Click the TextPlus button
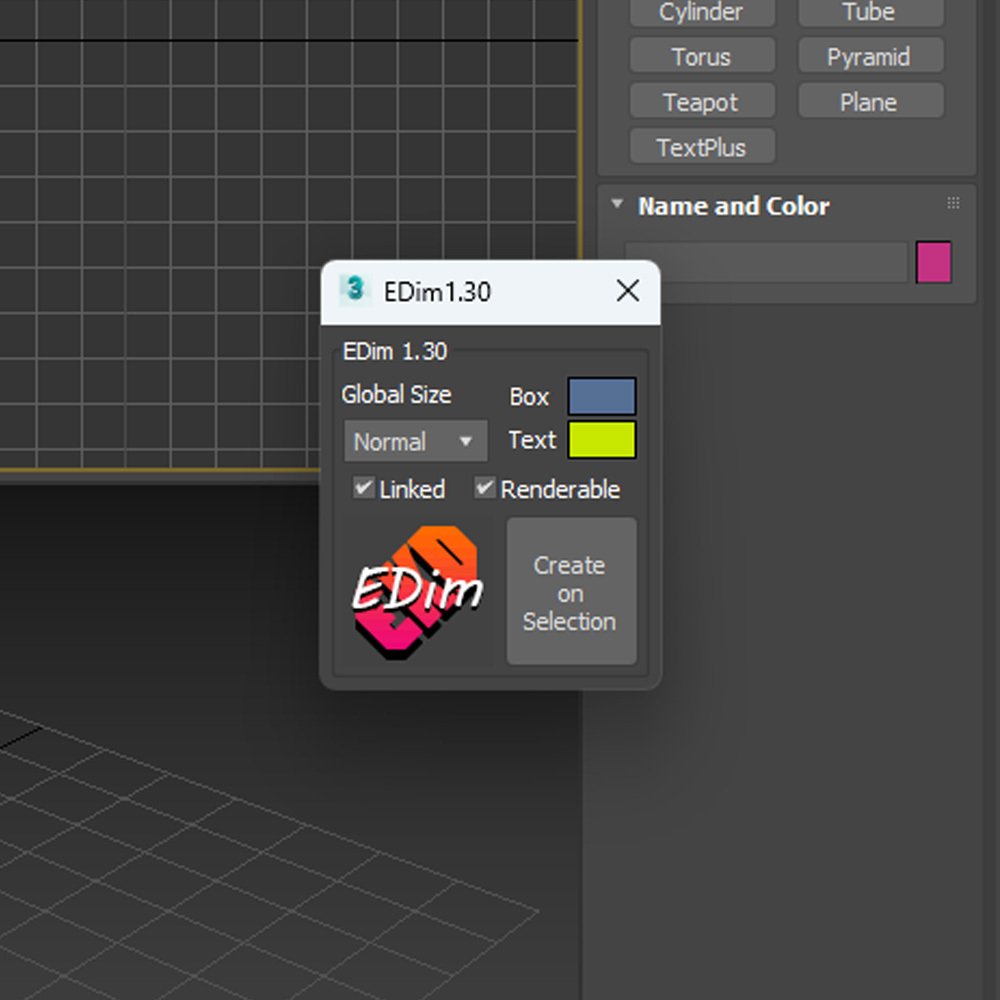The height and width of the screenshot is (1000, 1000). point(702,146)
